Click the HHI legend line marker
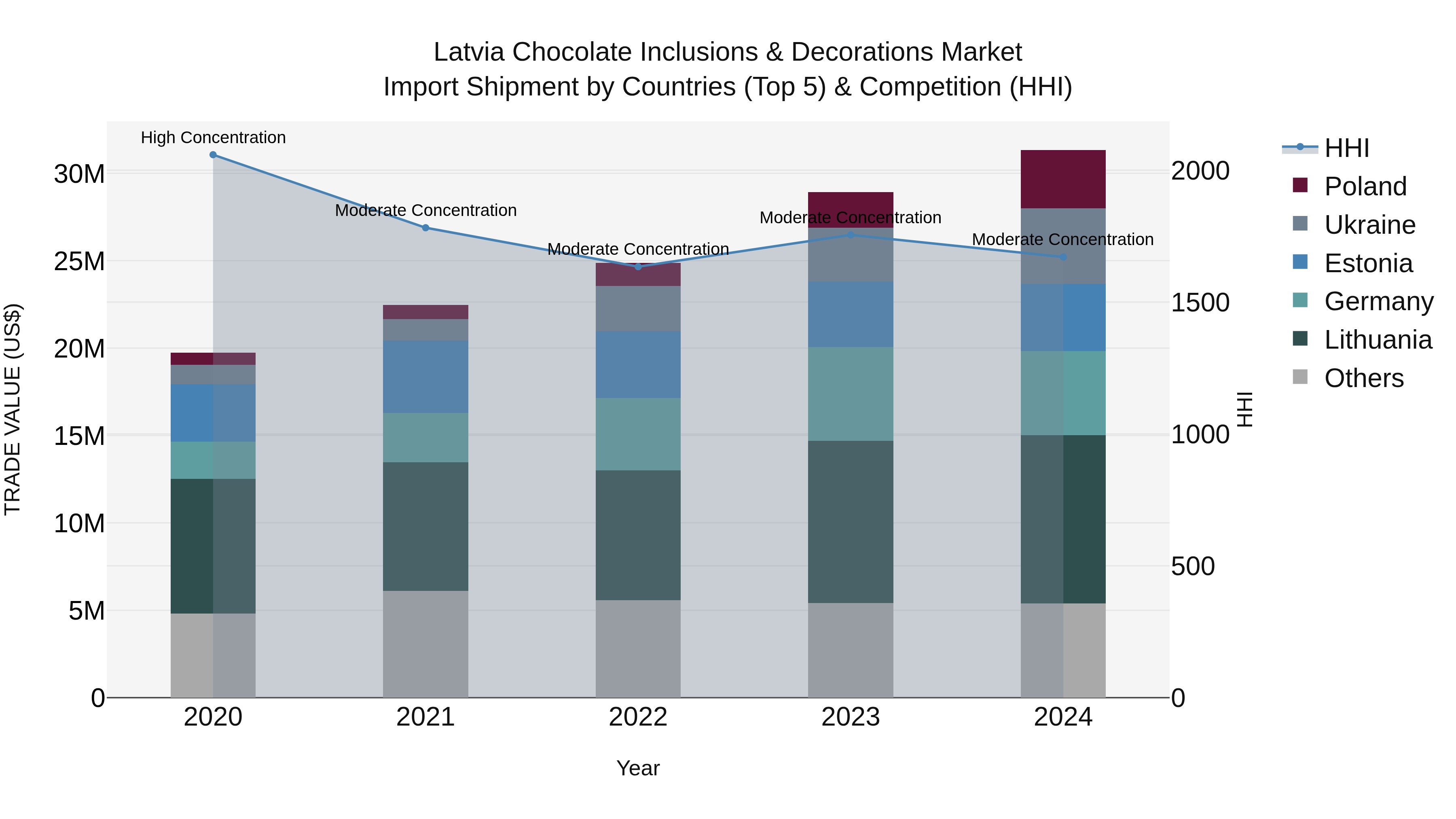This screenshot has height=819, width=1456. 1300,148
